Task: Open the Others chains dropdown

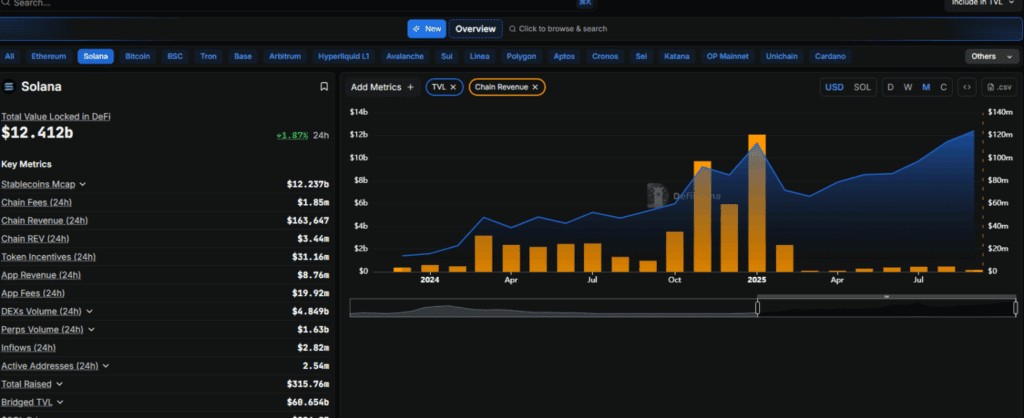Action: [991, 56]
